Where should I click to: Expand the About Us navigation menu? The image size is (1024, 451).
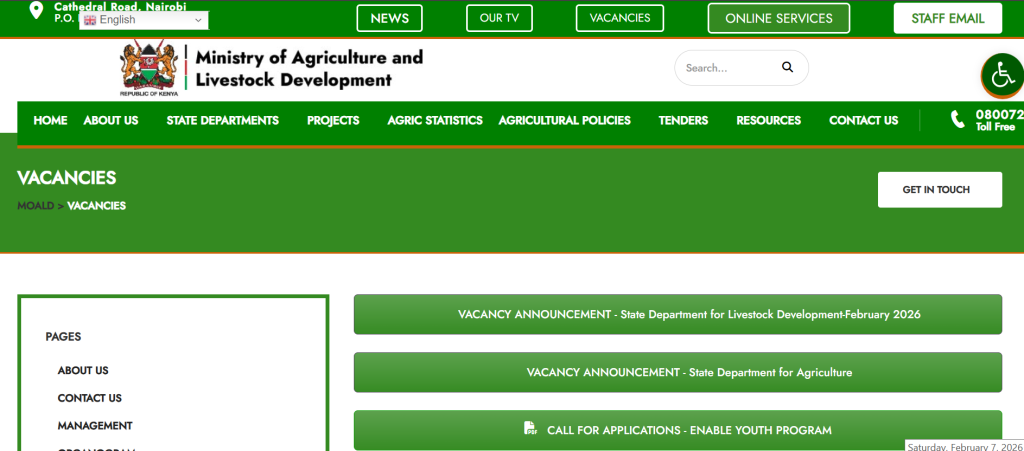(x=110, y=120)
